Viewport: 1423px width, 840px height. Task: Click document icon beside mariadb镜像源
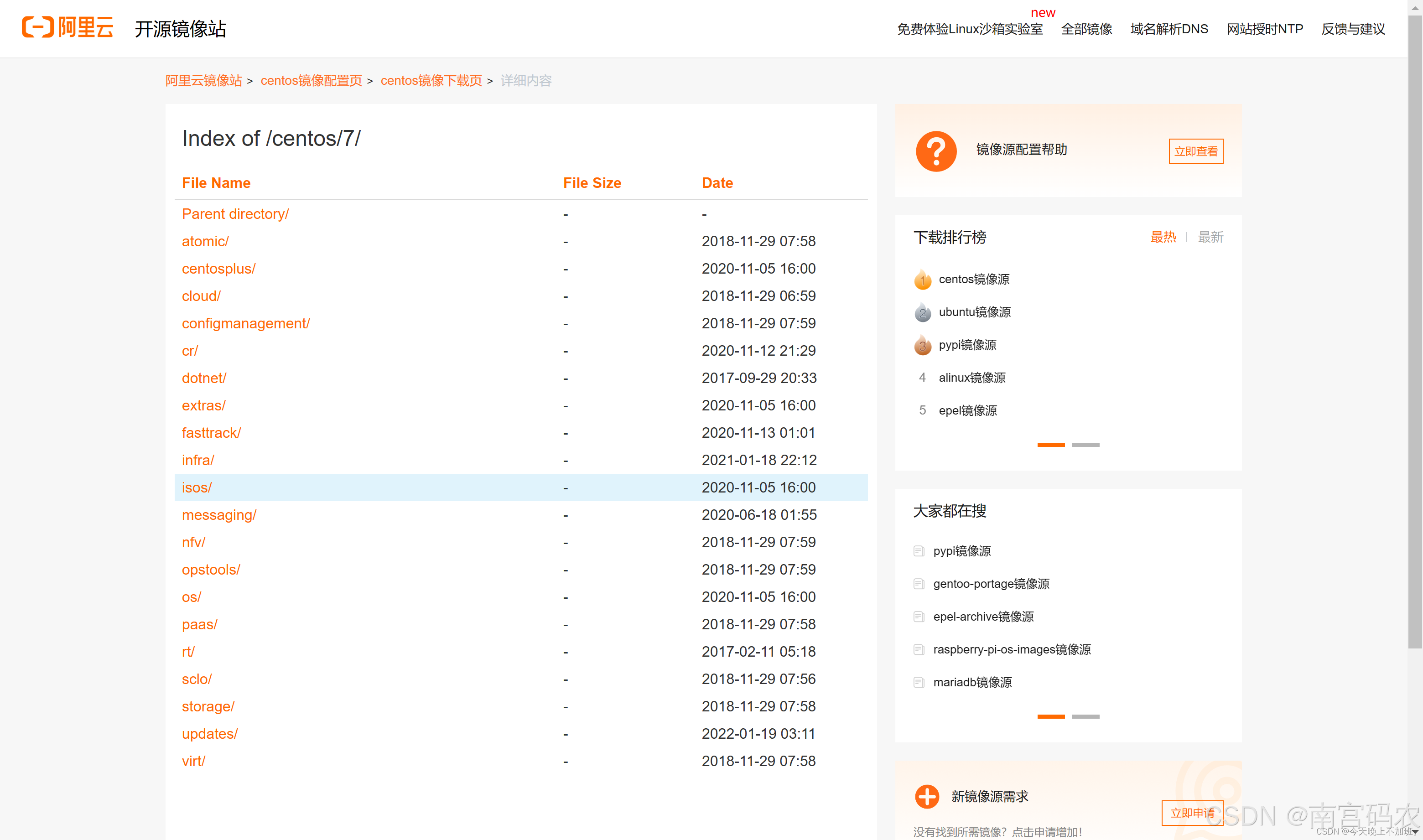(919, 682)
